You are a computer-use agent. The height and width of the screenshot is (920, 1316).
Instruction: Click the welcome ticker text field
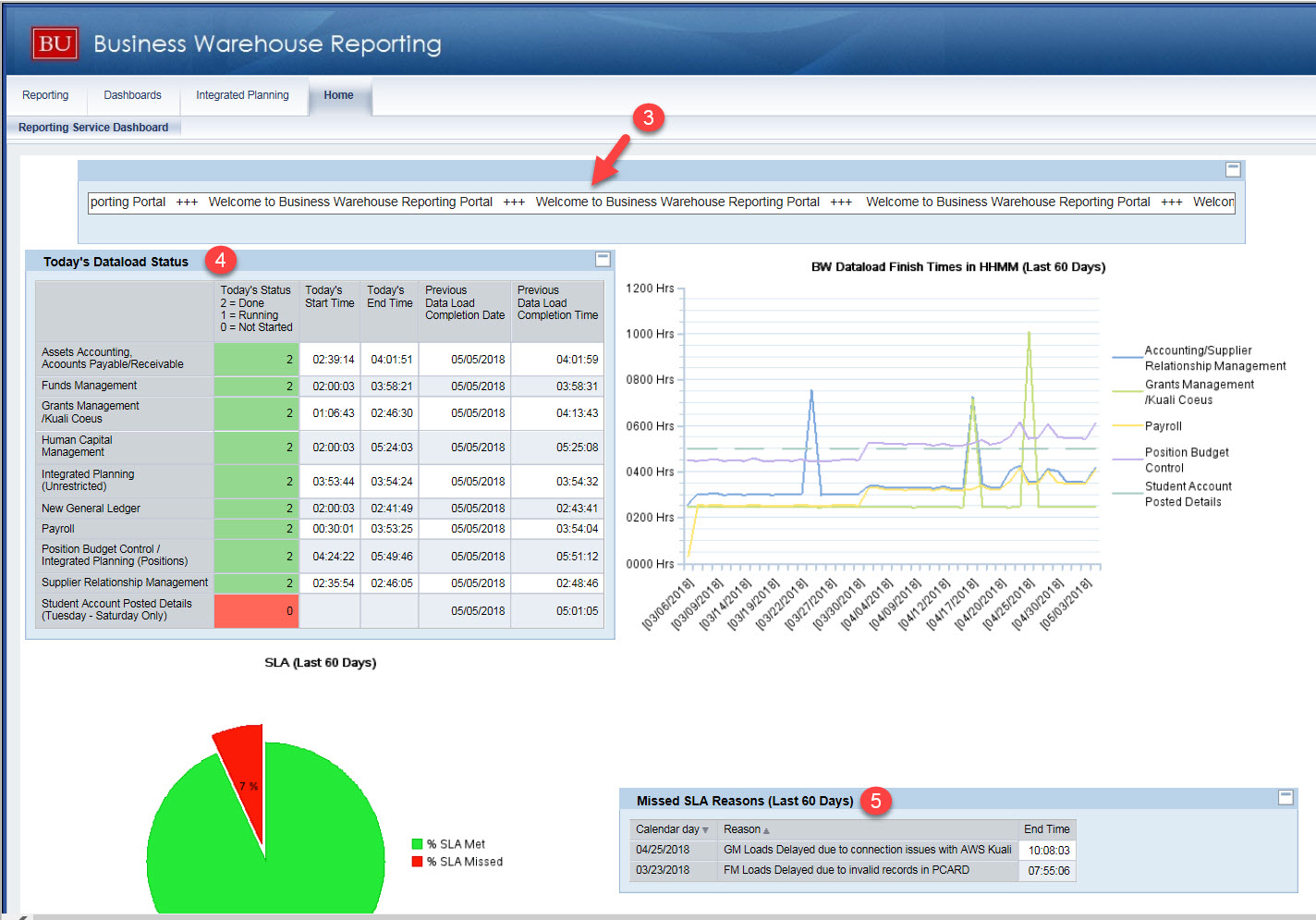pos(661,202)
